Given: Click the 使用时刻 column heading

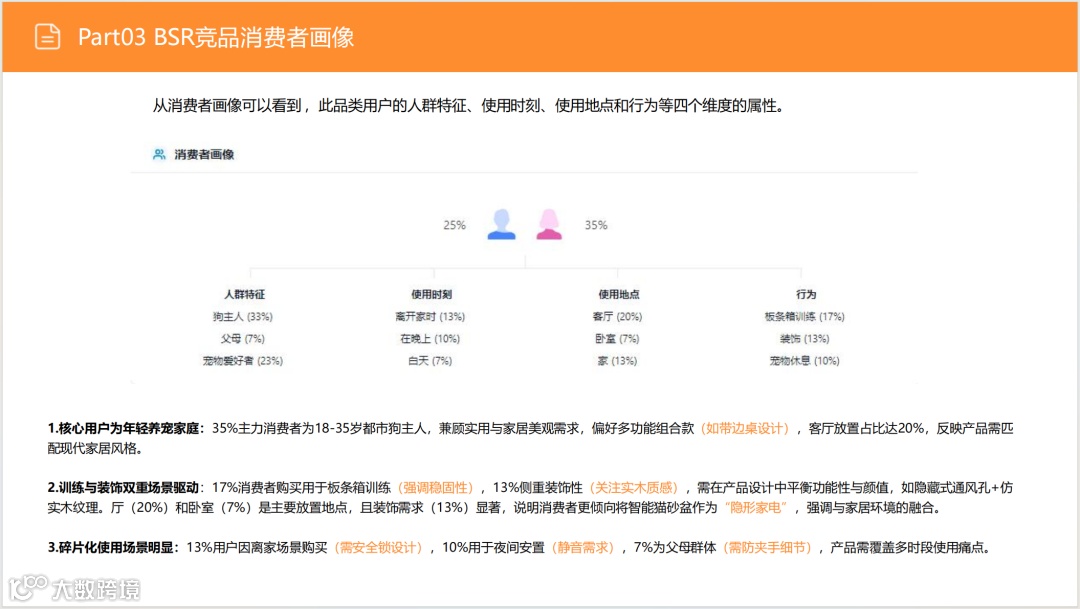Looking at the screenshot, I should coord(431,294).
